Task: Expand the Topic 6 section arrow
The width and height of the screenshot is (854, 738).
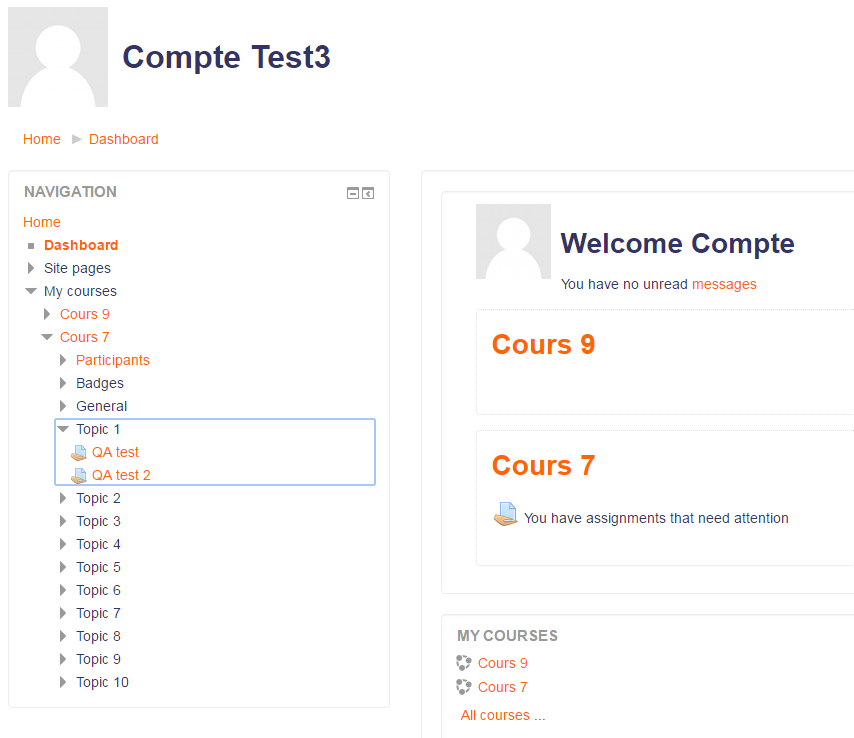Action: (x=63, y=590)
